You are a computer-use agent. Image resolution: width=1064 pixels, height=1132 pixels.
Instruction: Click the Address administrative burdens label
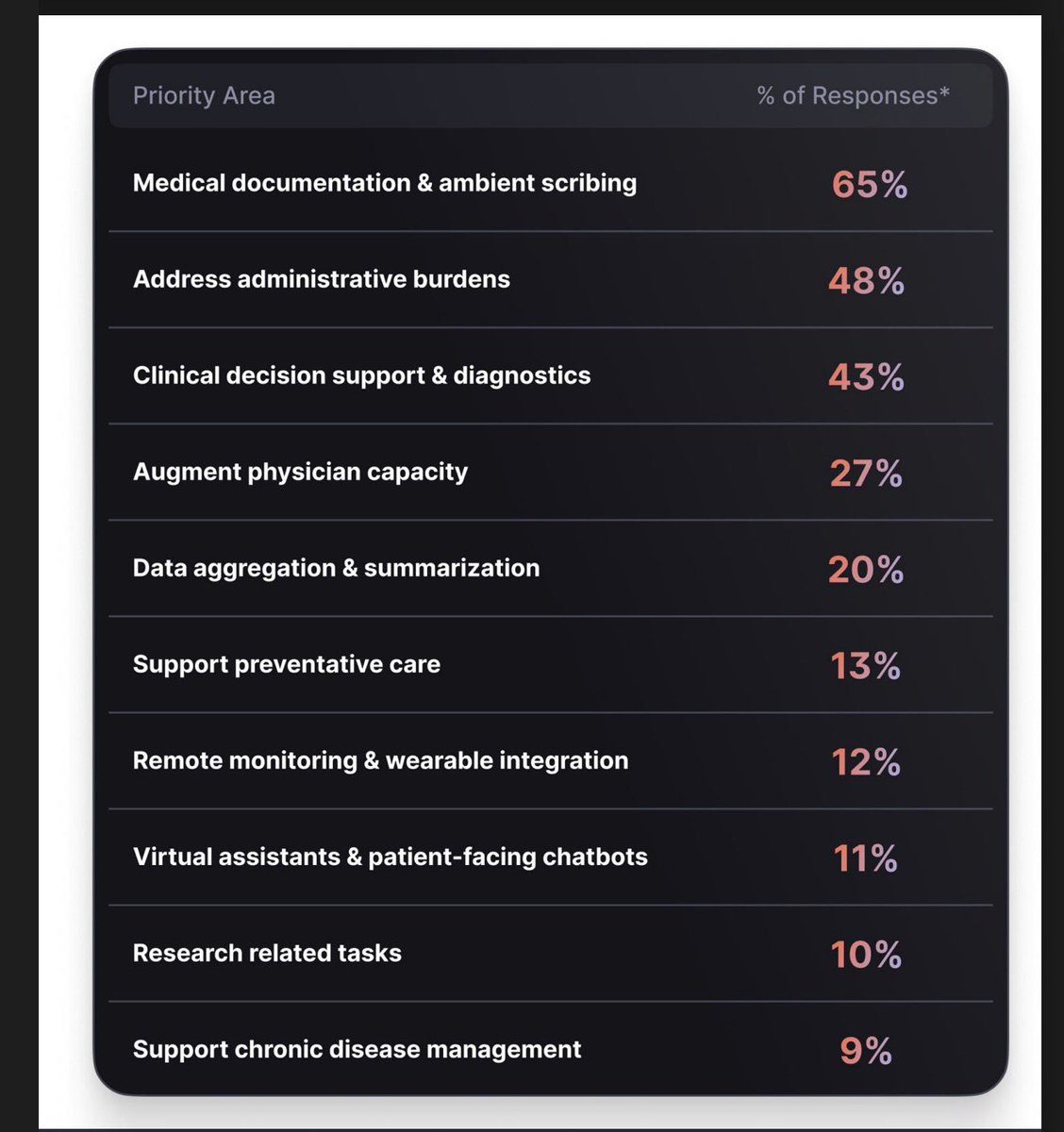322,279
